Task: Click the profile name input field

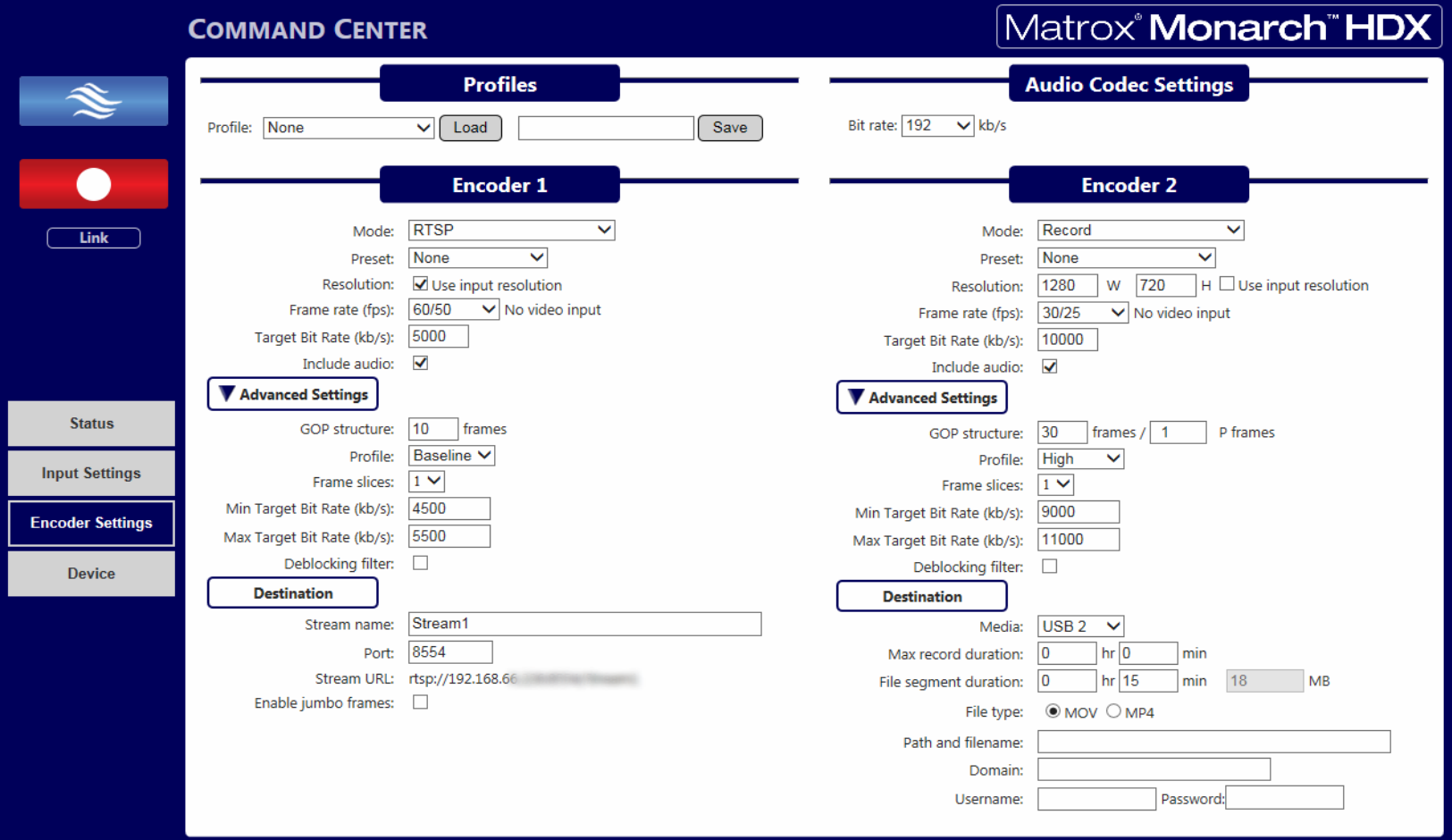Action: pyautogui.click(x=606, y=128)
